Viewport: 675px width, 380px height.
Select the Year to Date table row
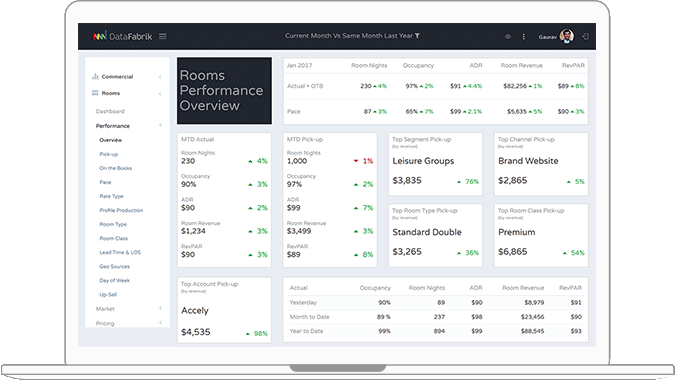click(435, 331)
